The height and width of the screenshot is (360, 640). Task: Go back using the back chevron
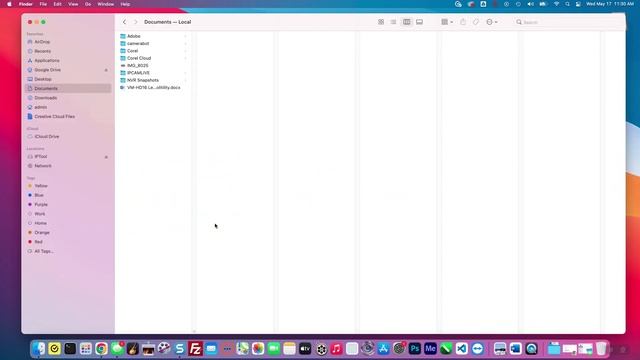tap(124, 22)
